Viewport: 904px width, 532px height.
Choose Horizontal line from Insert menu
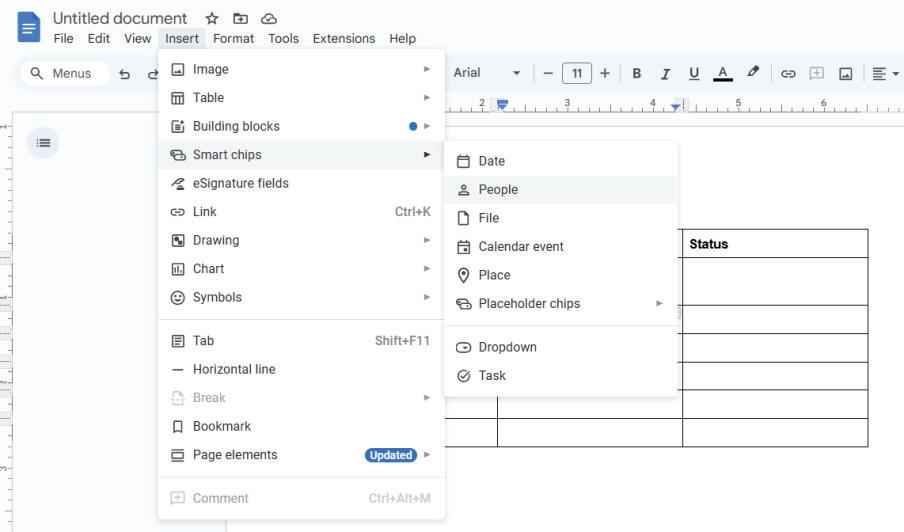(234, 370)
